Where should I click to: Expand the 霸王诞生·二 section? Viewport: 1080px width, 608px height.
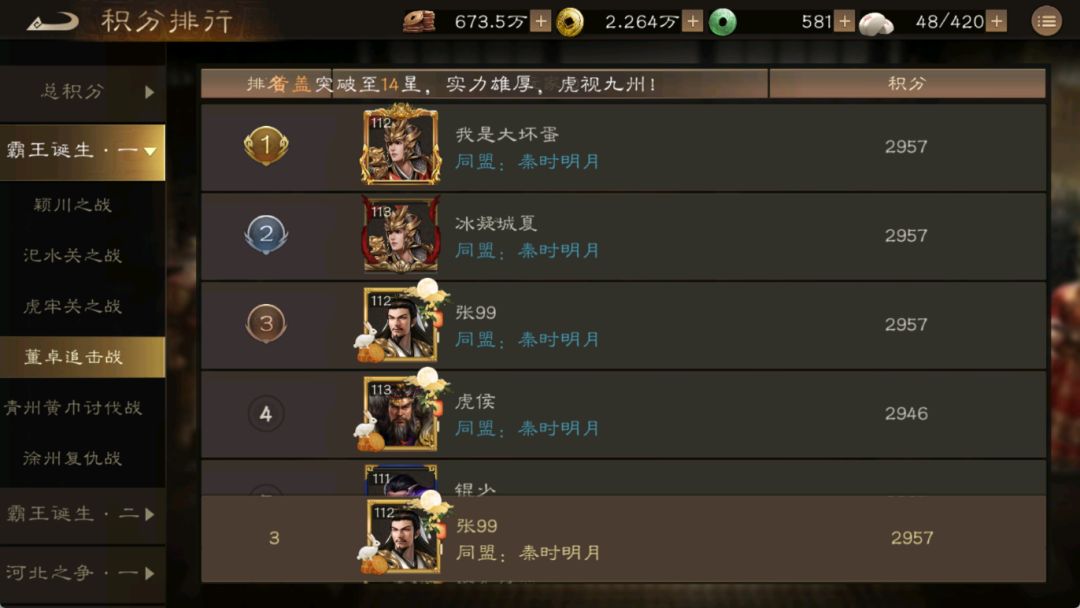point(83,514)
